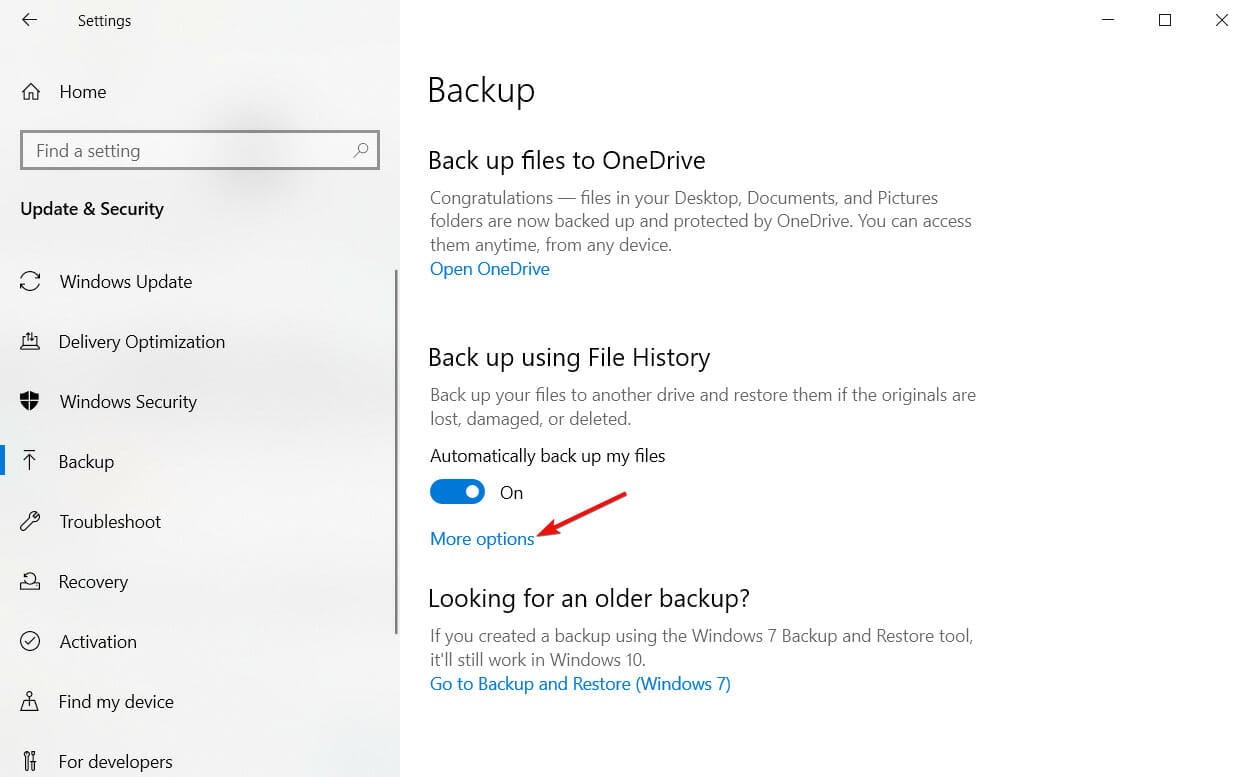This screenshot has height=777, width=1251.
Task: Click 'Looking for an older backup?' heading
Action: [x=589, y=599]
